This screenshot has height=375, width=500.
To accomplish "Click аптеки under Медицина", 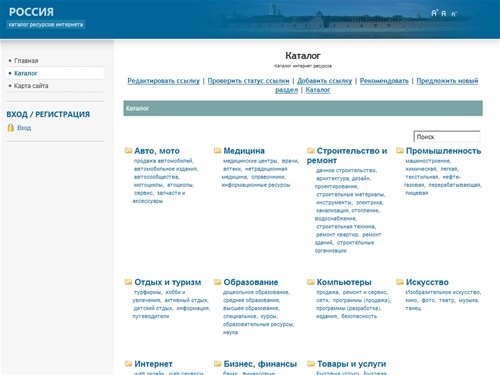I will [232, 169].
